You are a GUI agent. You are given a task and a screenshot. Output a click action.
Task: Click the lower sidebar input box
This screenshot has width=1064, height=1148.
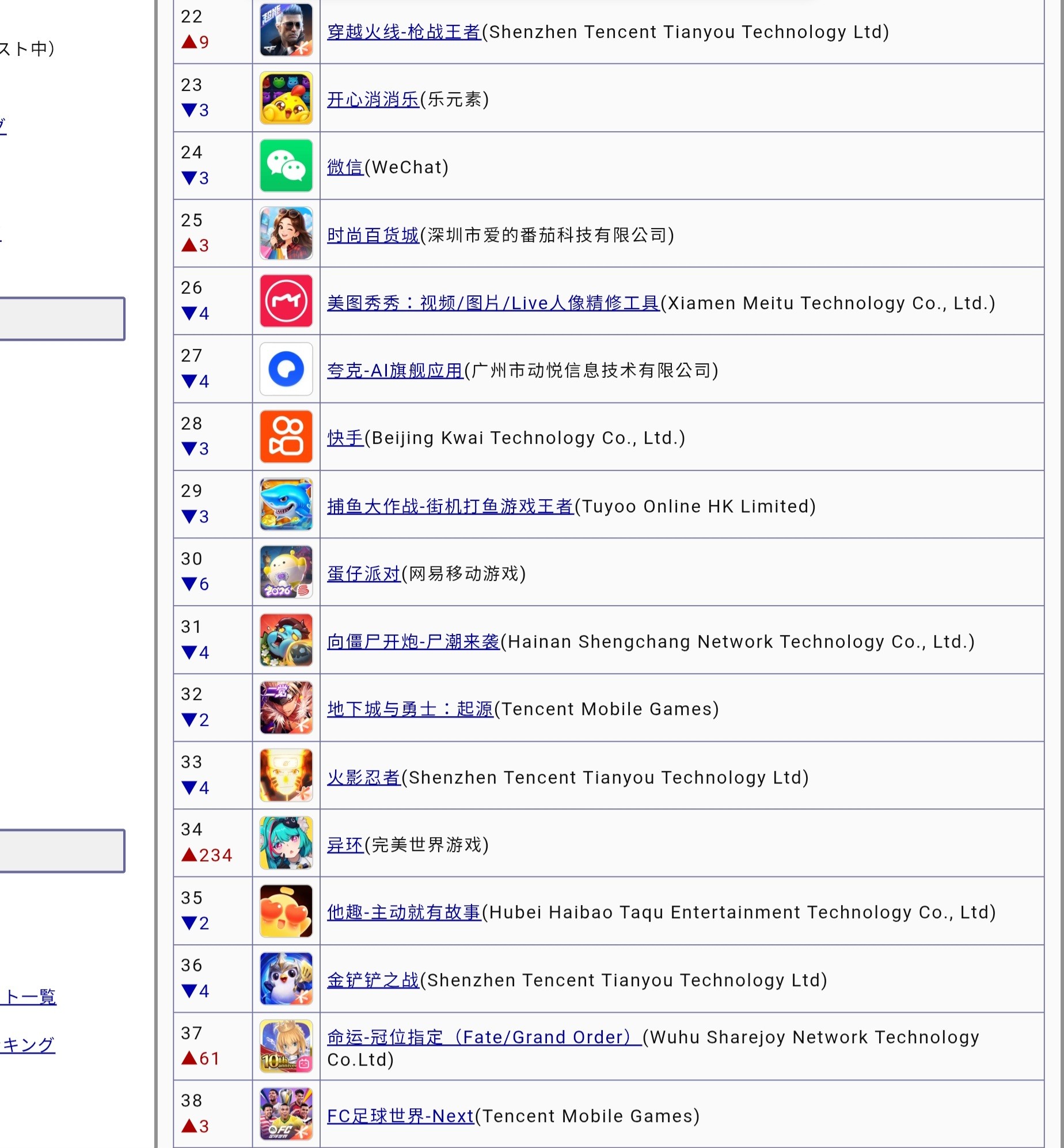coord(62,850)
